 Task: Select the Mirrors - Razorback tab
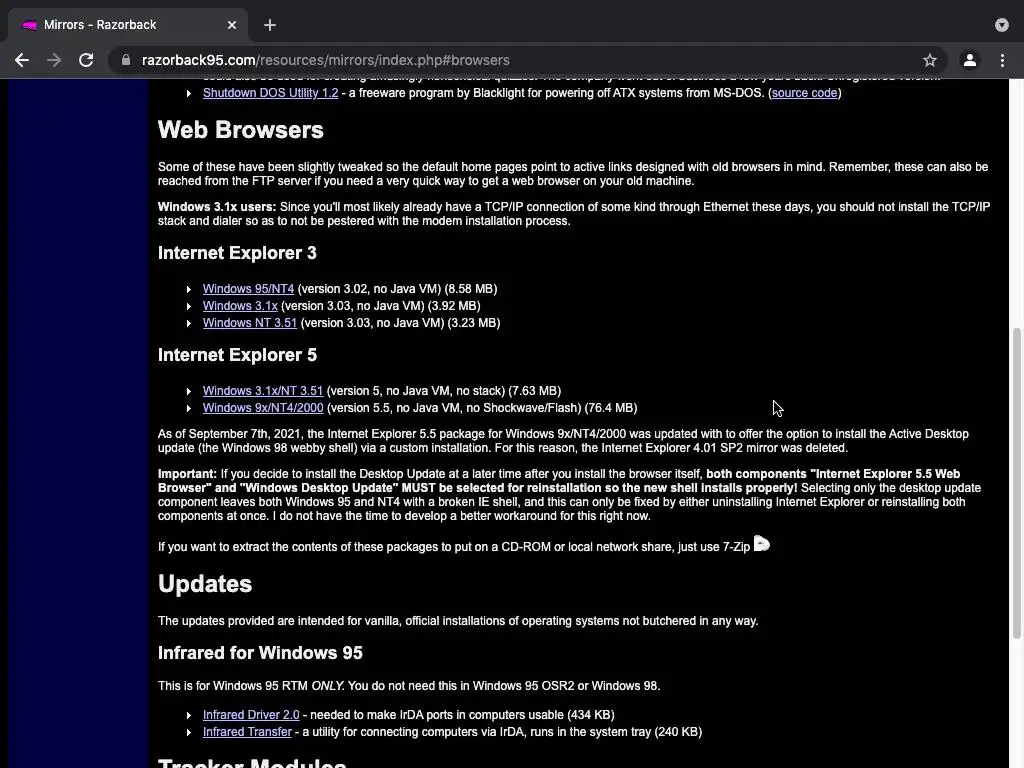pos(127,25)
